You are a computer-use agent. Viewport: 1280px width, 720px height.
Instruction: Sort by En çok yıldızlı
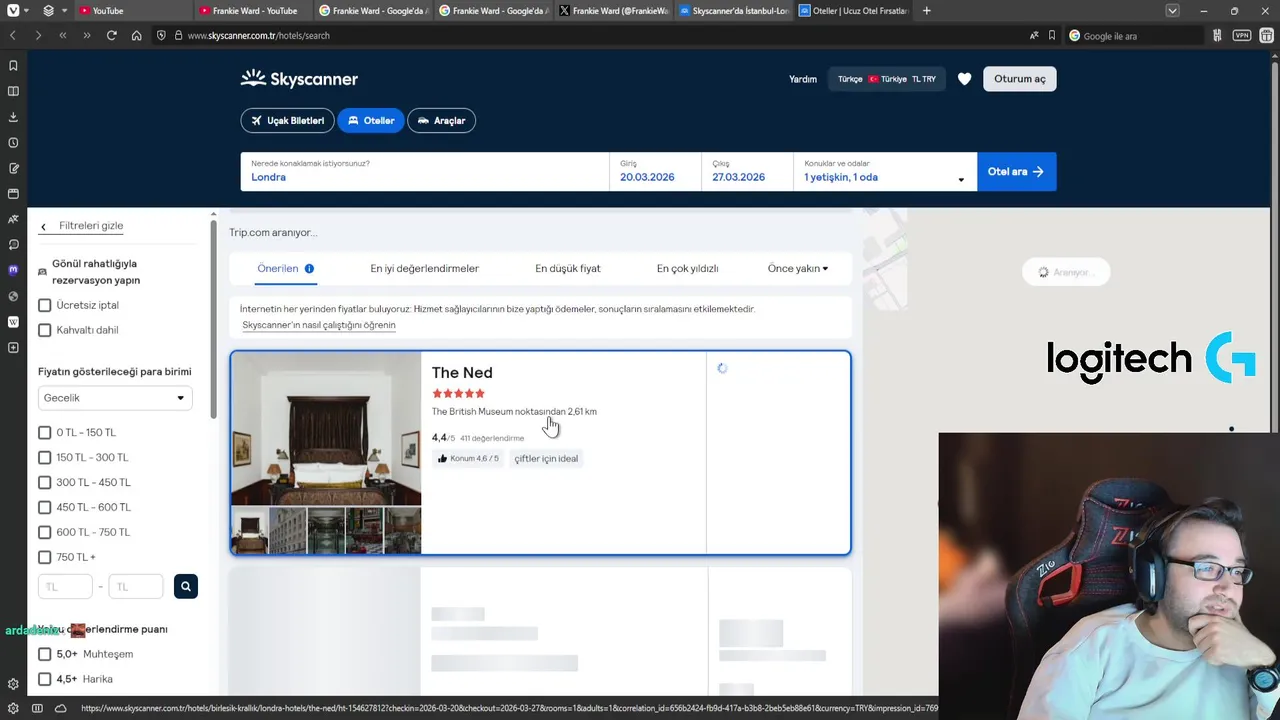click(688, 268)
